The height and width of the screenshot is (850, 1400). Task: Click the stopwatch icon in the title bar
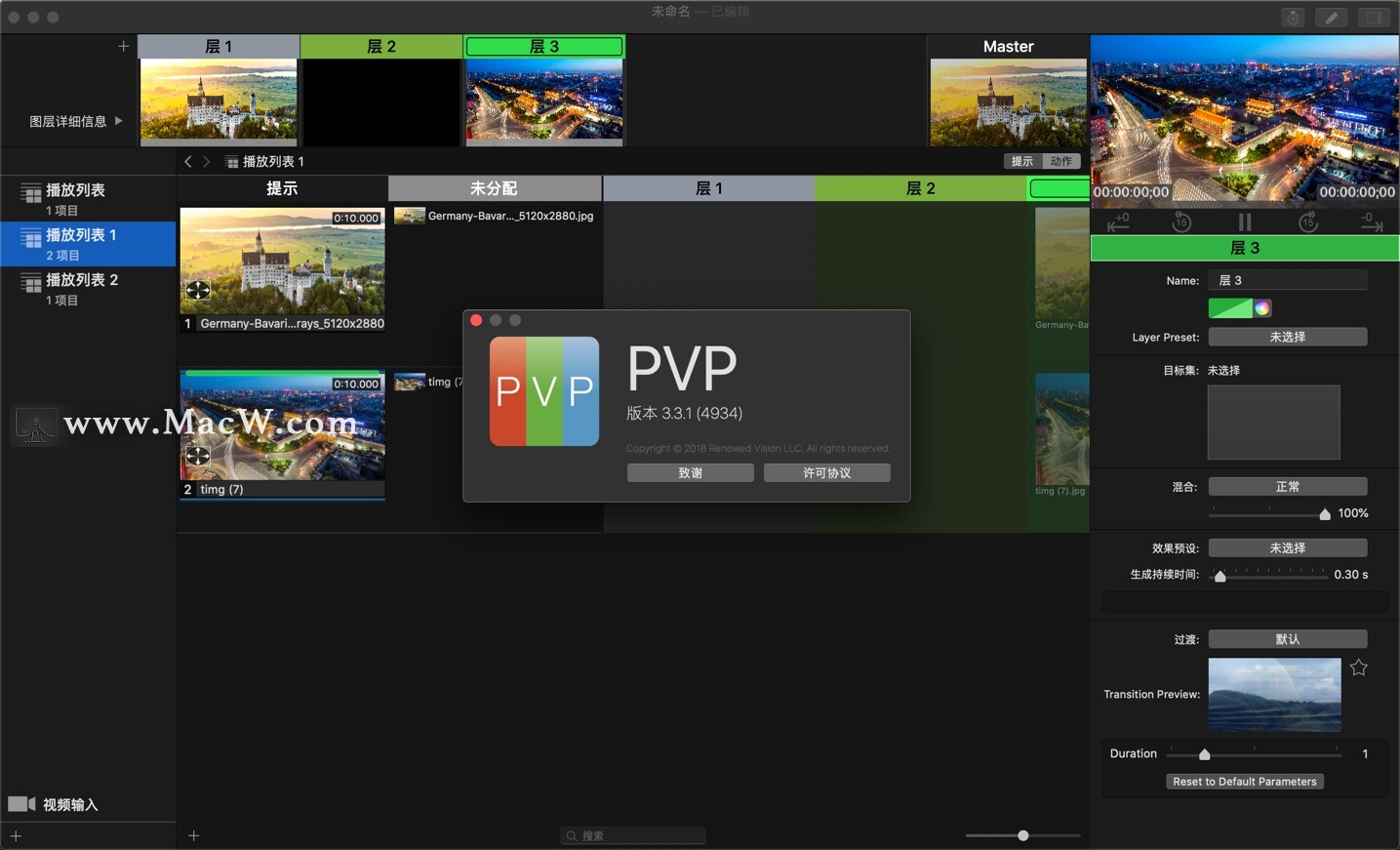click(1292, 17)
